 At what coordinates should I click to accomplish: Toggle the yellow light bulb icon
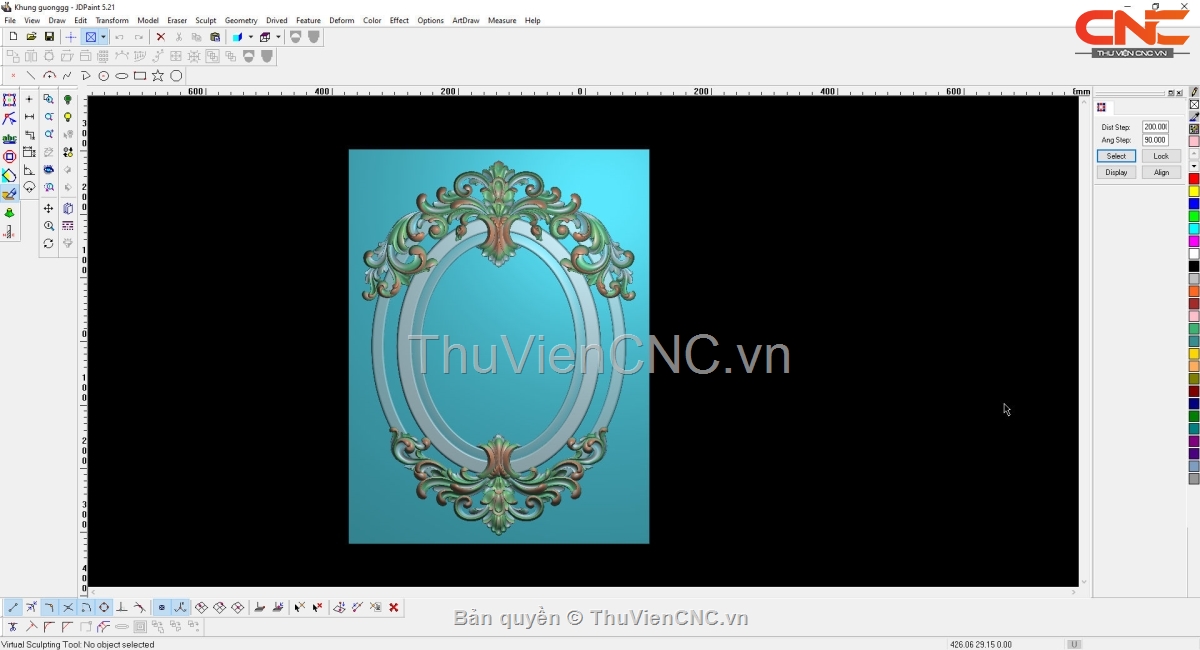coord(68,117)
